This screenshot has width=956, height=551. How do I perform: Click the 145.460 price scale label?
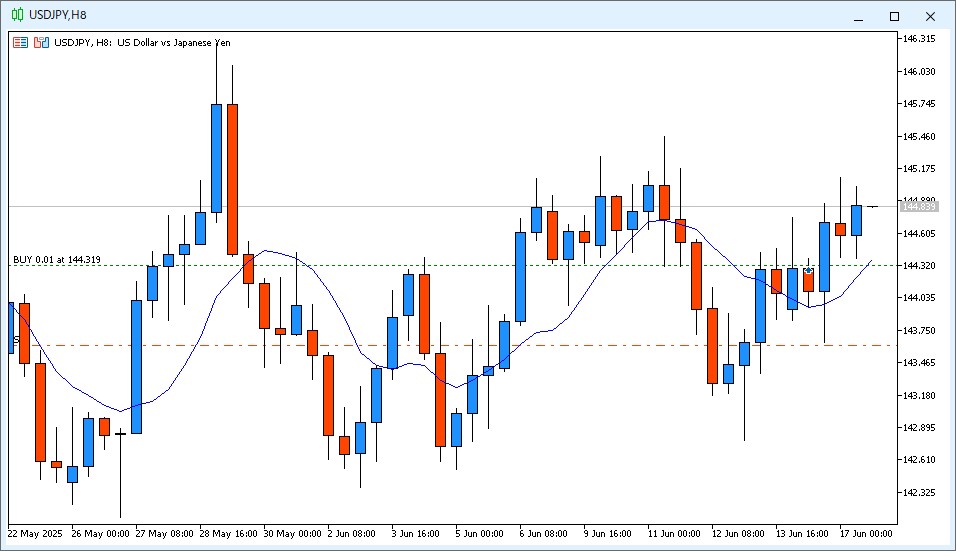pos(919,136)
